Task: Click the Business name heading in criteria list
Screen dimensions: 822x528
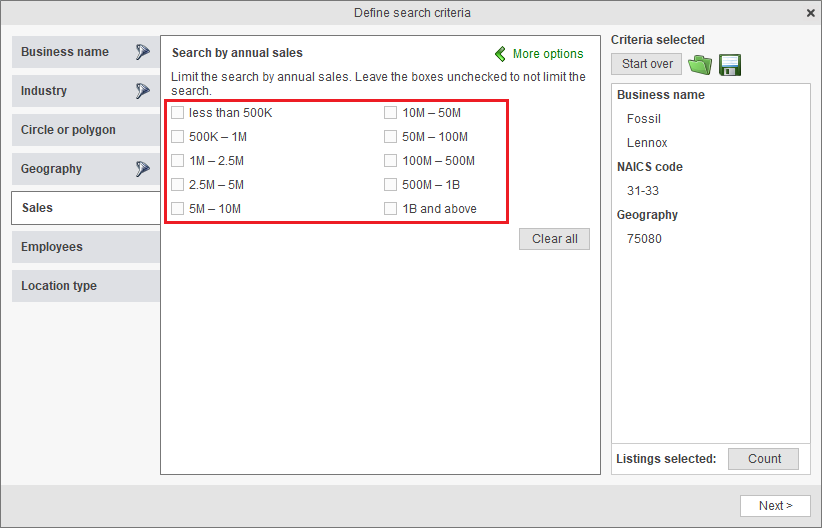Action: [x=661, y=95]
